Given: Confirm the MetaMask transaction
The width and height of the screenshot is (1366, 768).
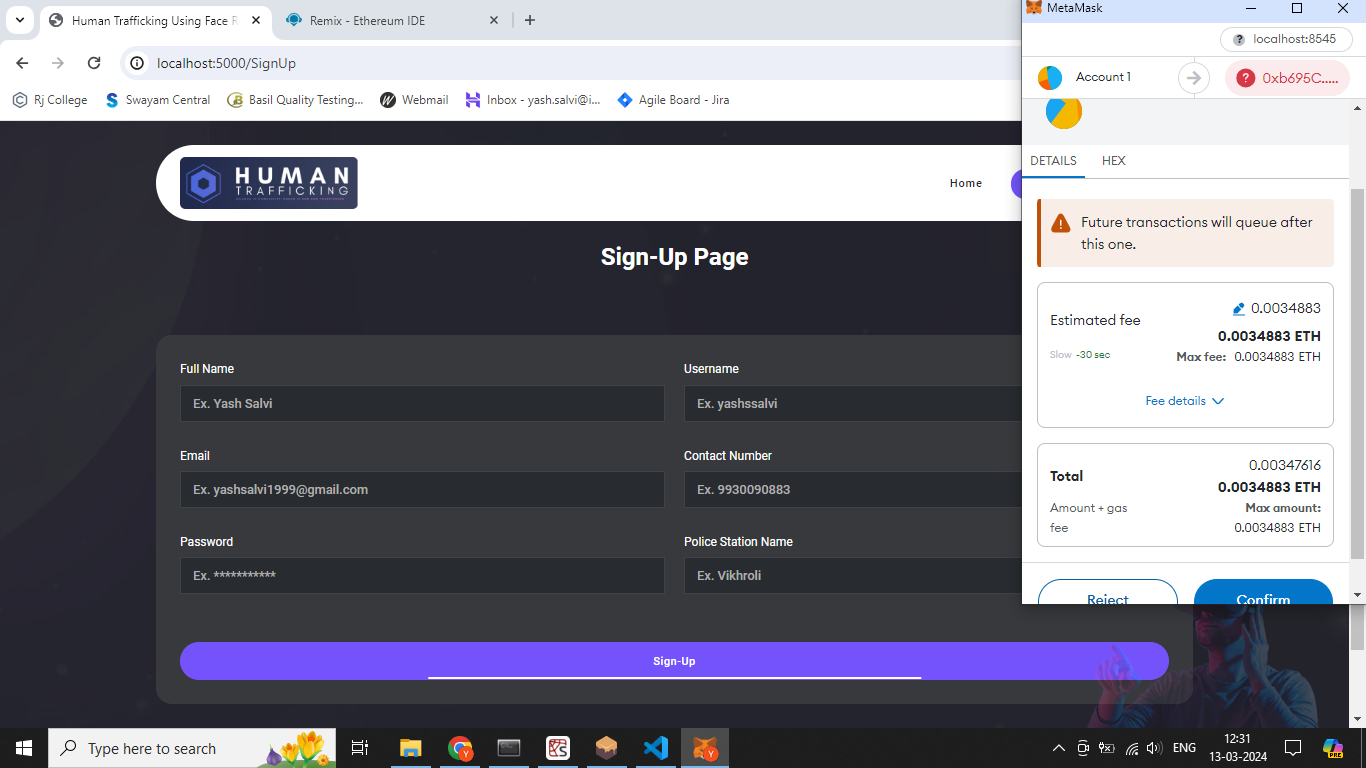Looking at the screenshot, I should pos(1262,594).
